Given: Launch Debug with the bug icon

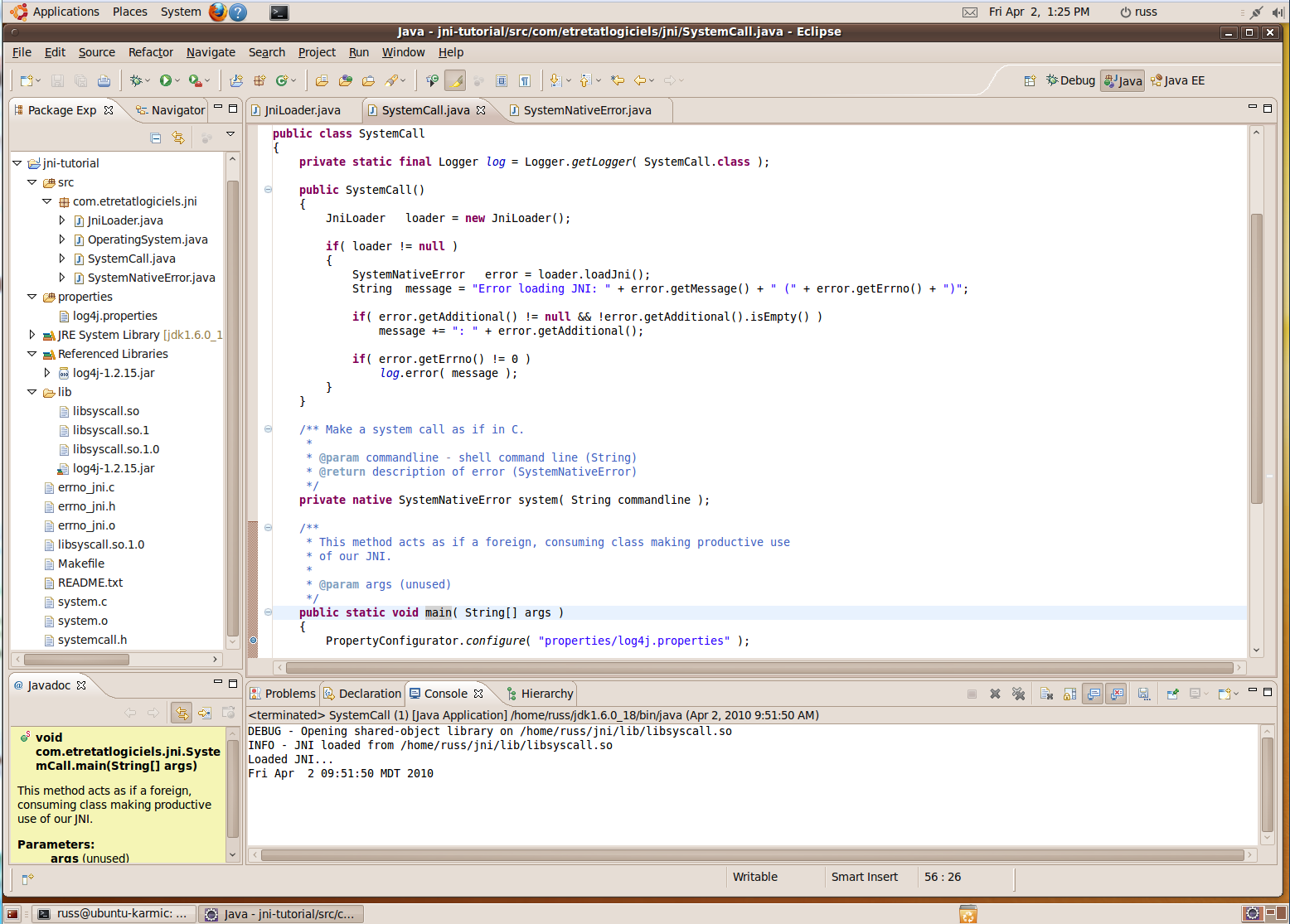Looking at the screenshot, I should pyautogui.click(x=136, y=80).
